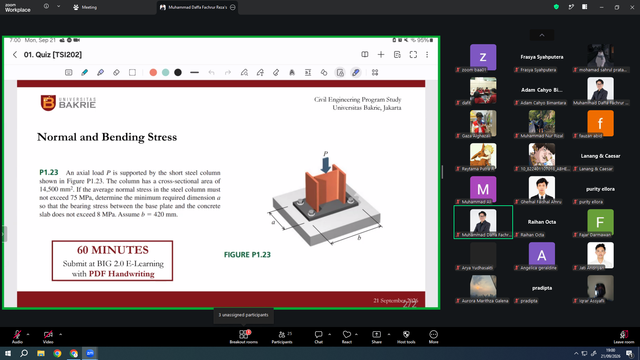Go back from 01. Quiz [TSI202] note
Image resolution: width=640 pixels, height=360 pixels.
[15, 55]
